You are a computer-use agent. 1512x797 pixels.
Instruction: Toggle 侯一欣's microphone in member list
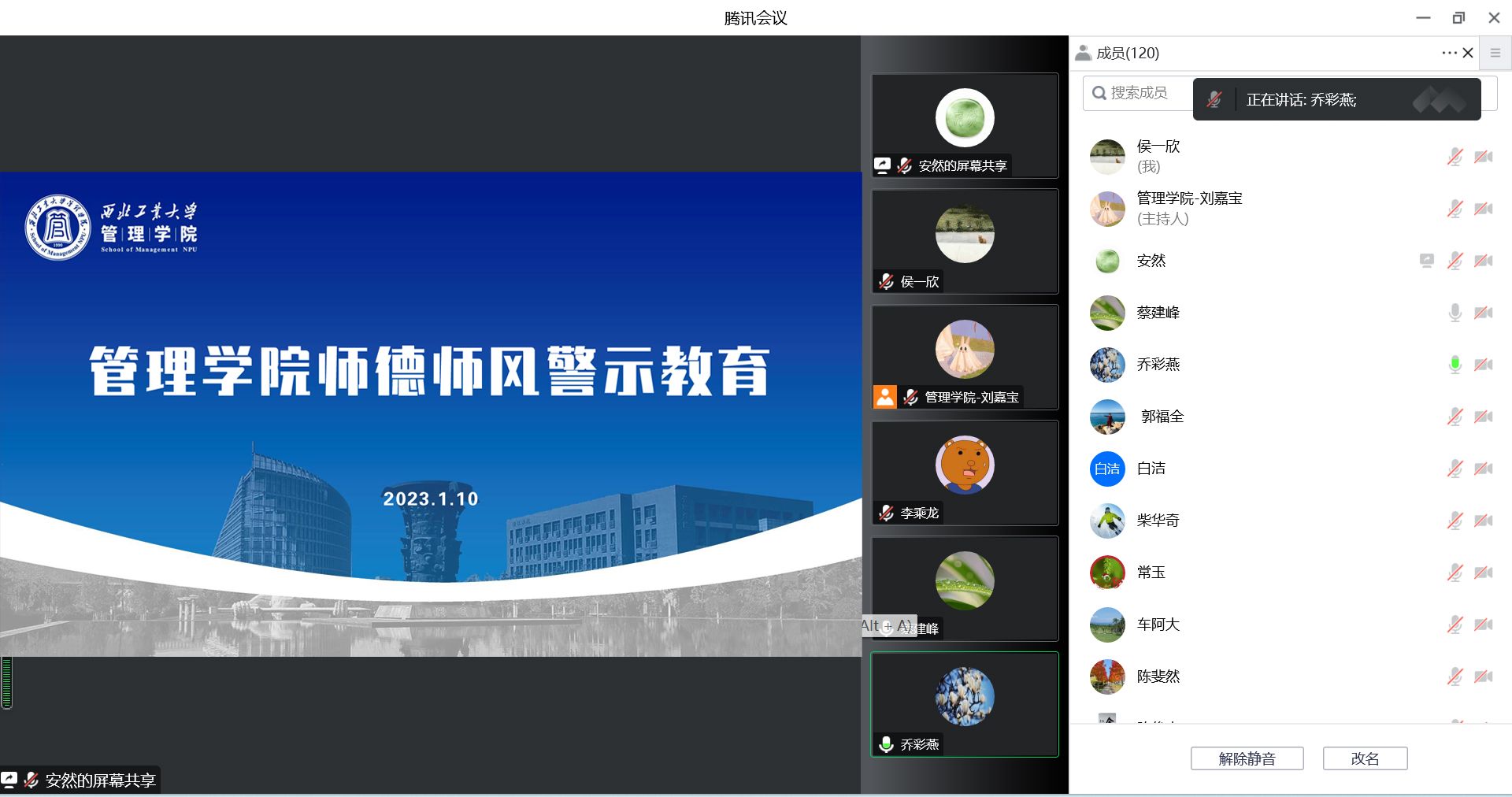[1455, 157]
